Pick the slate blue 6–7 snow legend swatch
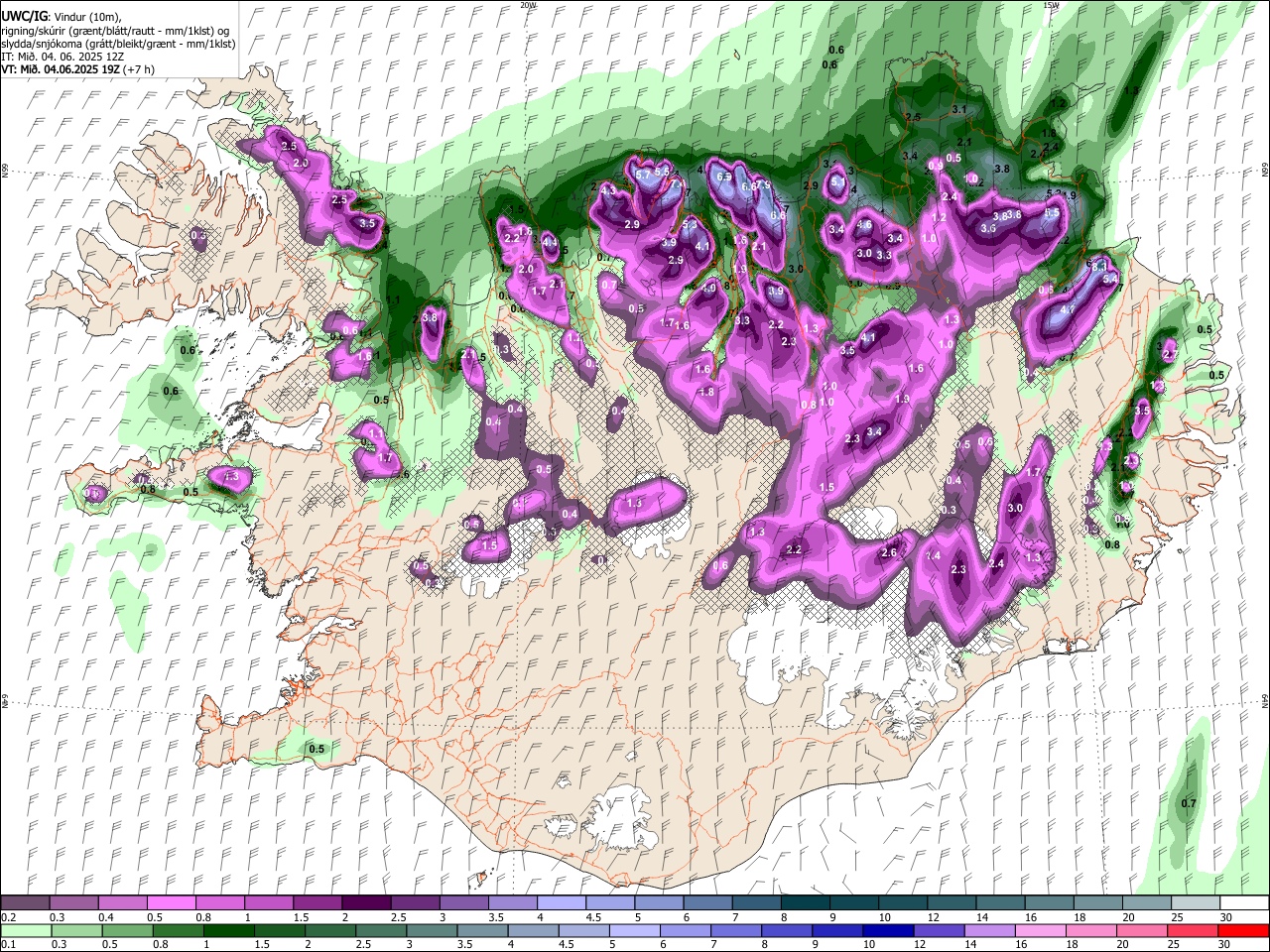 [706, 902]
